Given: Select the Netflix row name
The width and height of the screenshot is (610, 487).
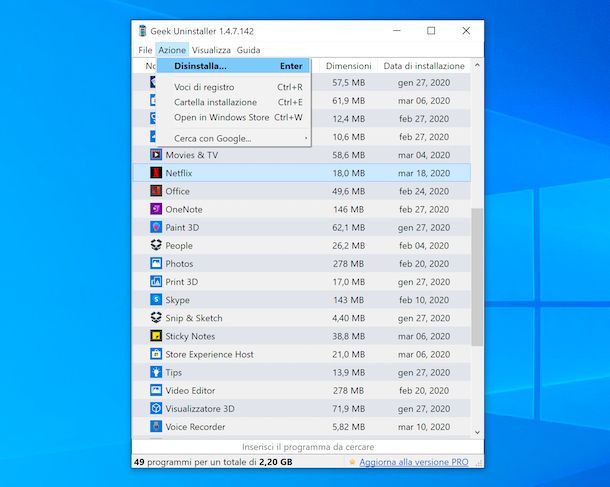Looking at the screenshot, I should [x=179, y=173].
